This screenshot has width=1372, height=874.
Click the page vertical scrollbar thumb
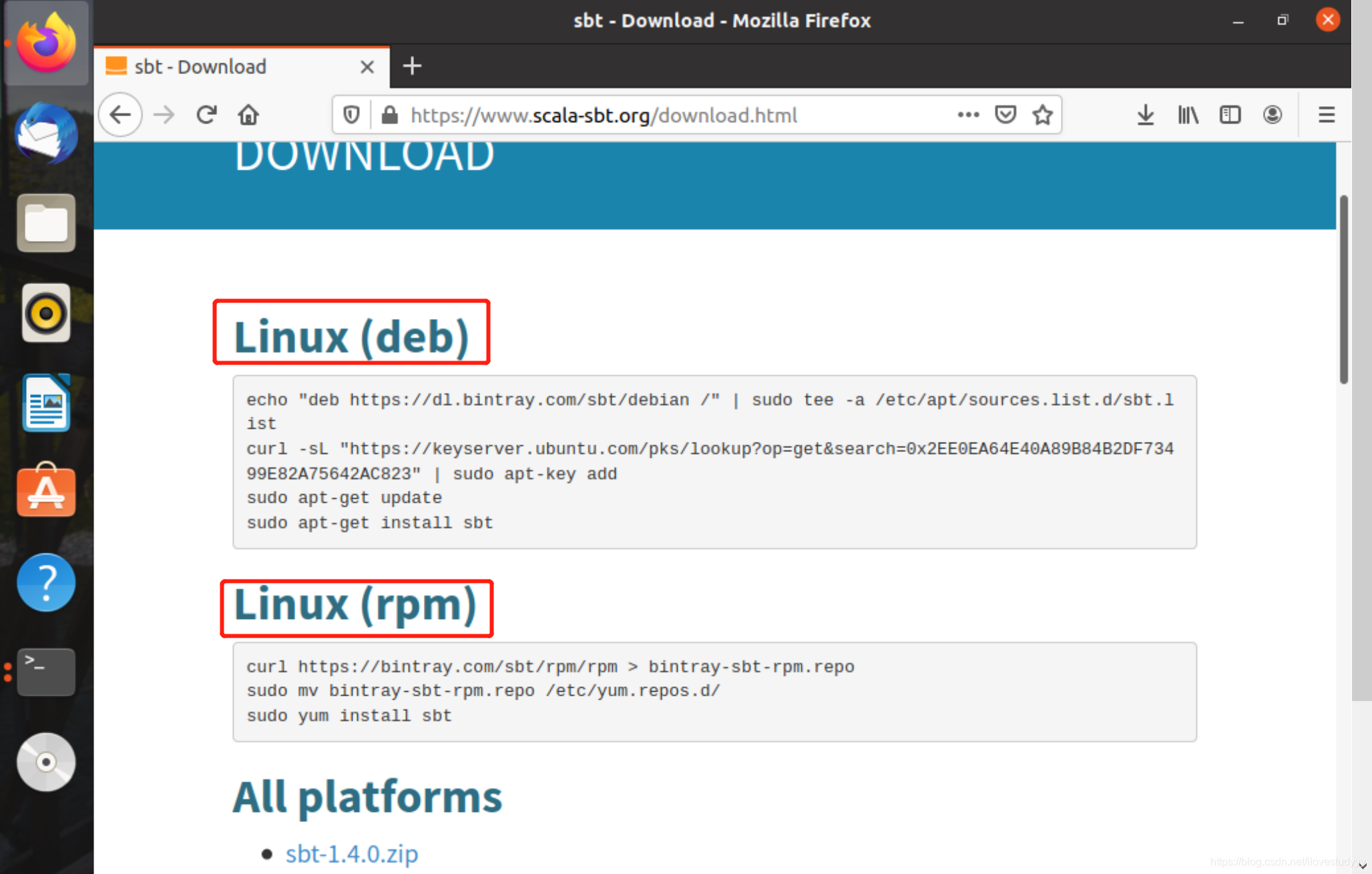pos(1343,290)
